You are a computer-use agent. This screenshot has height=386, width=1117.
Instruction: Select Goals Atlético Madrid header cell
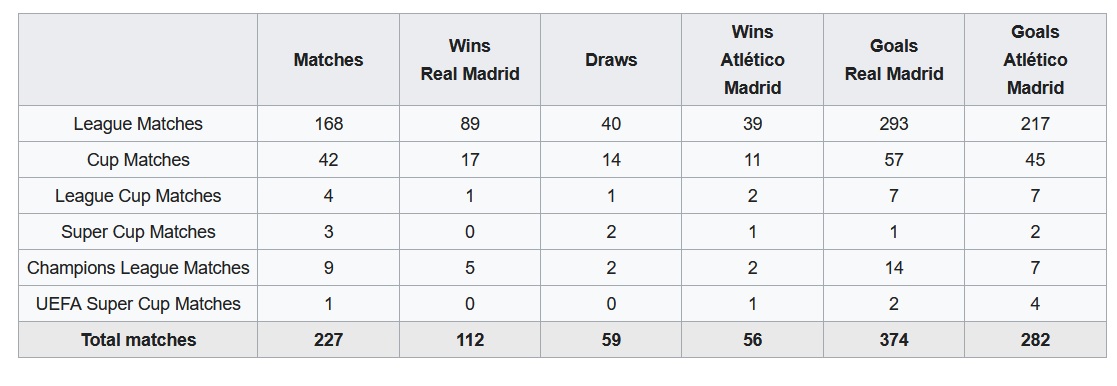click(x=1035, y=60)
